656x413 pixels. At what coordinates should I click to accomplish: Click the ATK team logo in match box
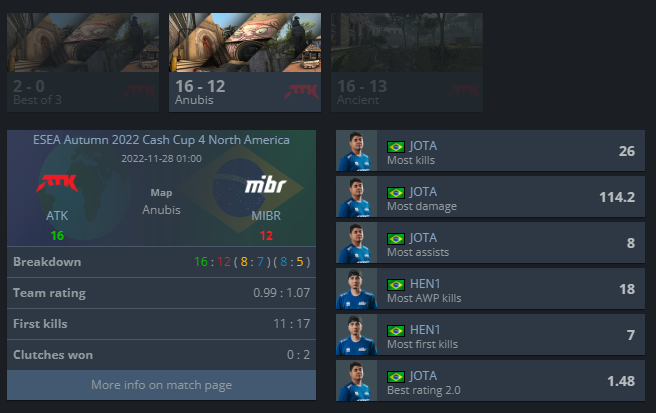tap(57, 183)
